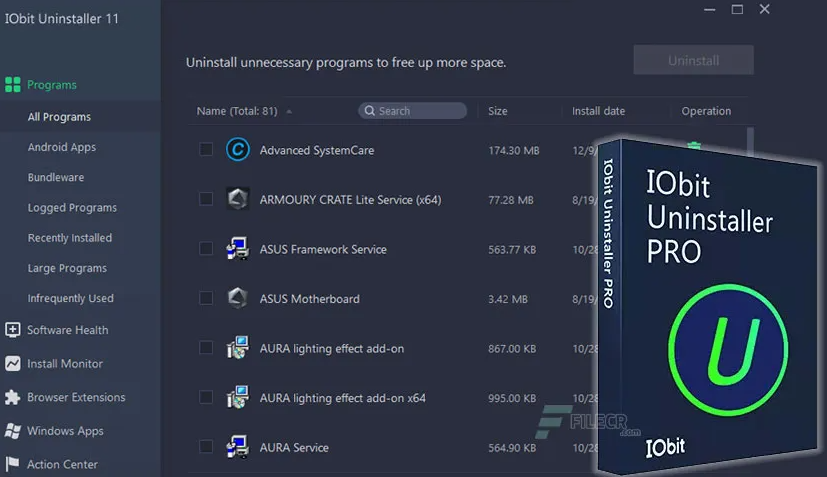Open the Bundleware category
Viewport: 827px width, 477px height.
pos(56,177)
